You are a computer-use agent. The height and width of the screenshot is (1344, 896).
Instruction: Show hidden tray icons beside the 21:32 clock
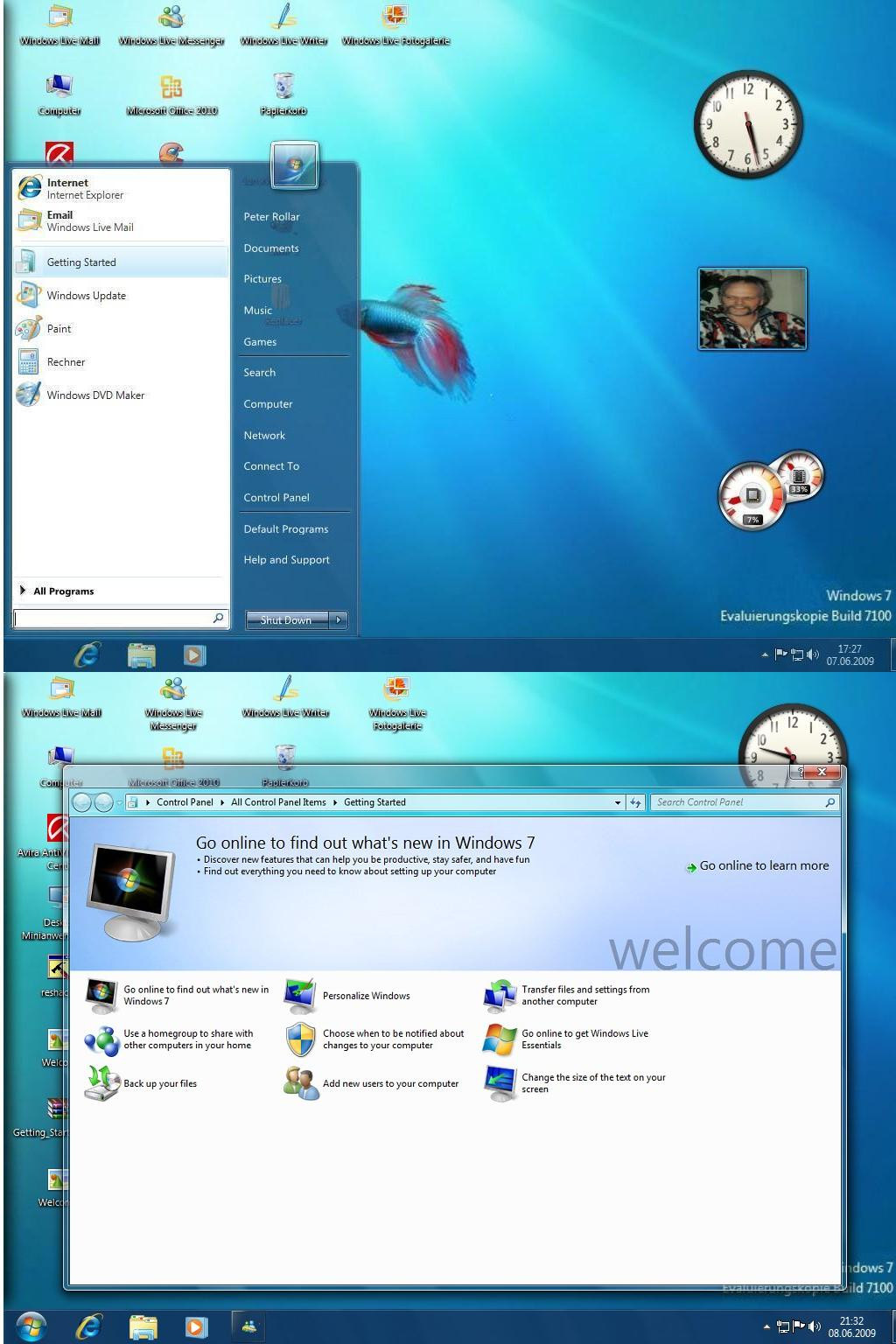point(766,1327)
